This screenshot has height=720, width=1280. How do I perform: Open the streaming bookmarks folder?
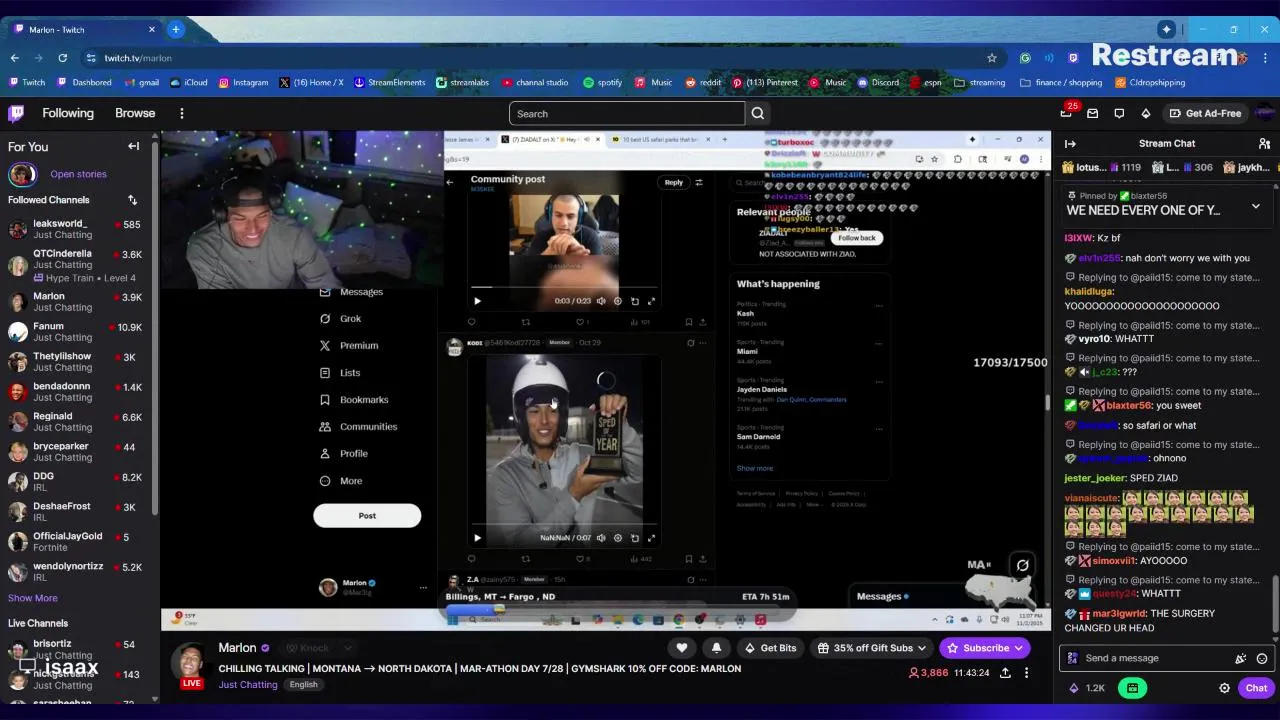tap(980, 83)
